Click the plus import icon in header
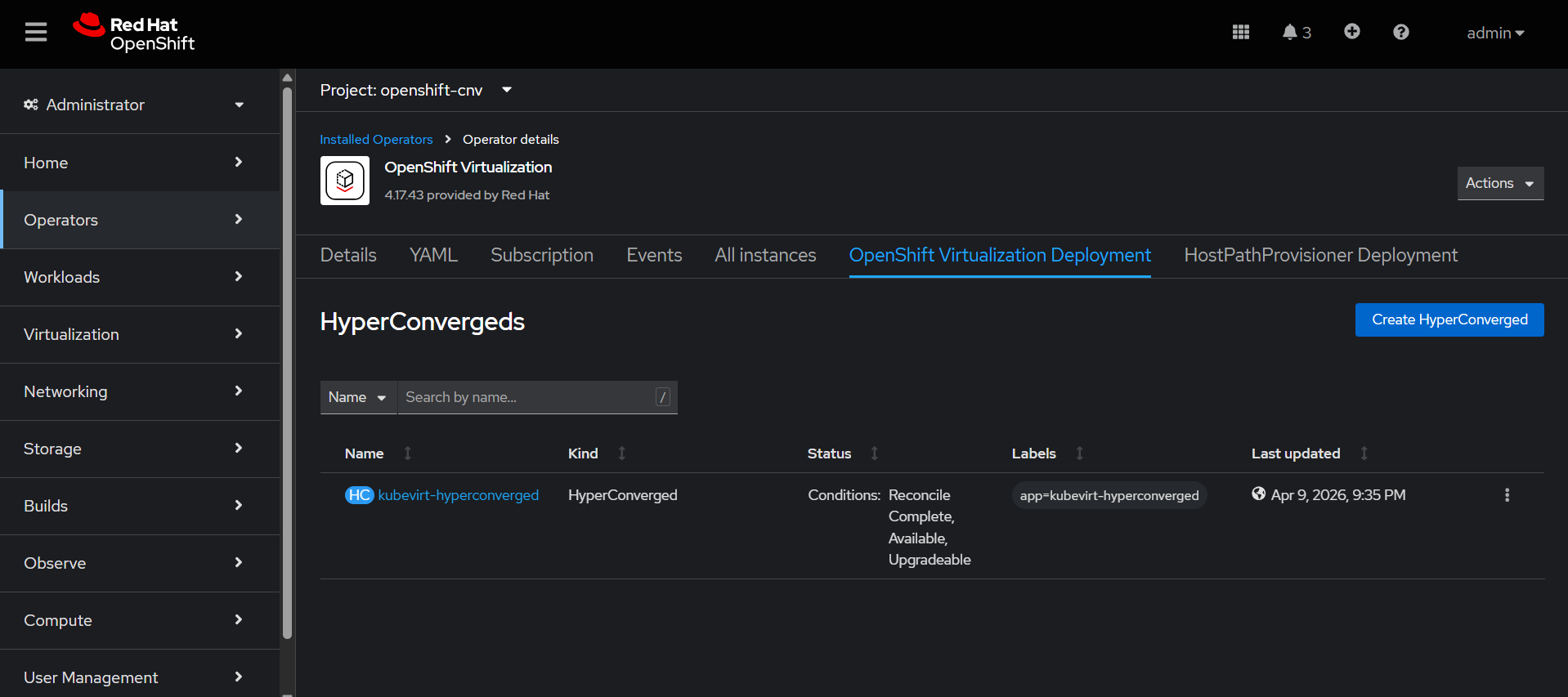The image size is (1568, 697). 1351,32
